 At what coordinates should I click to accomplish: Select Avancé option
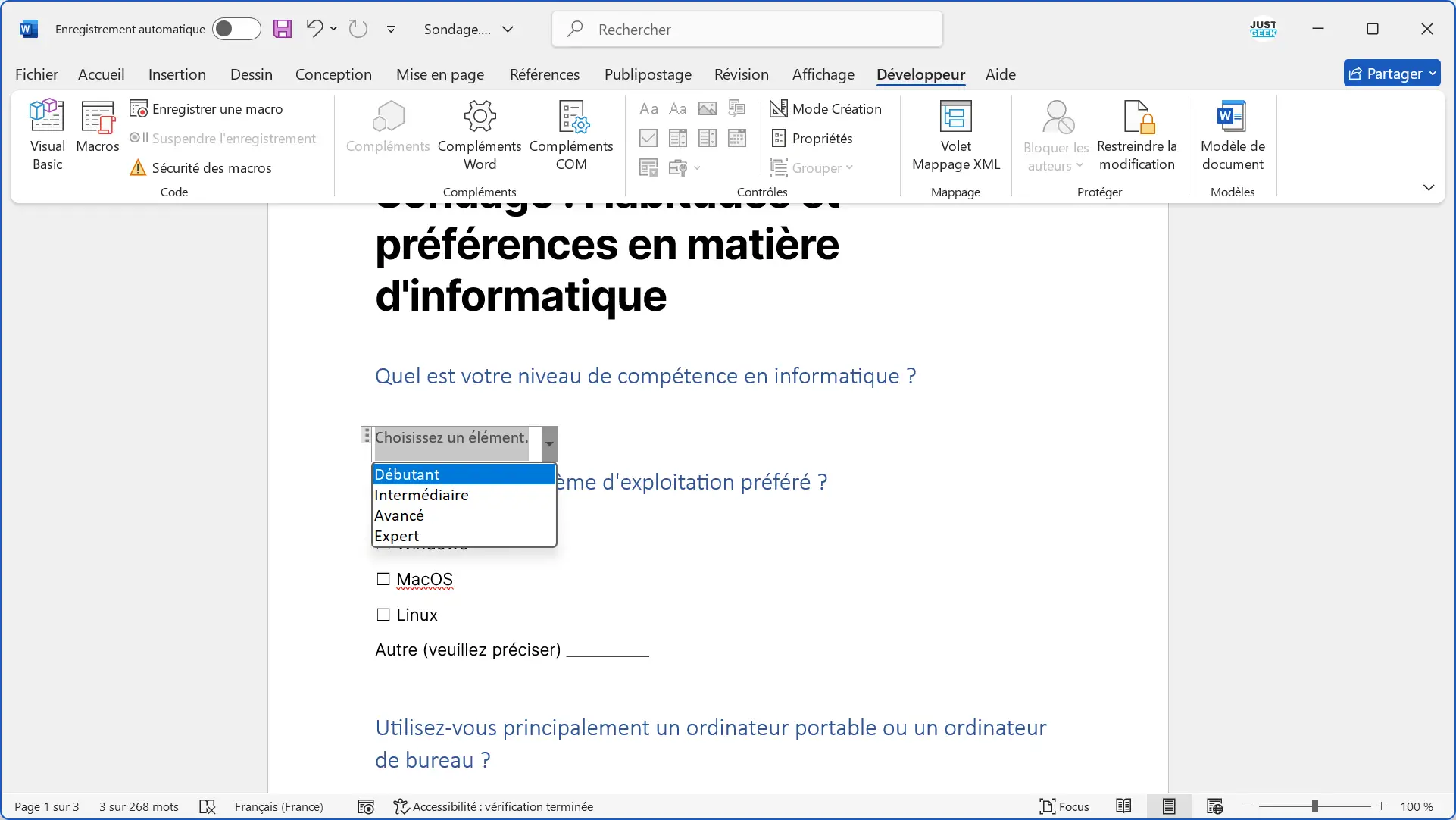[464, 515]
